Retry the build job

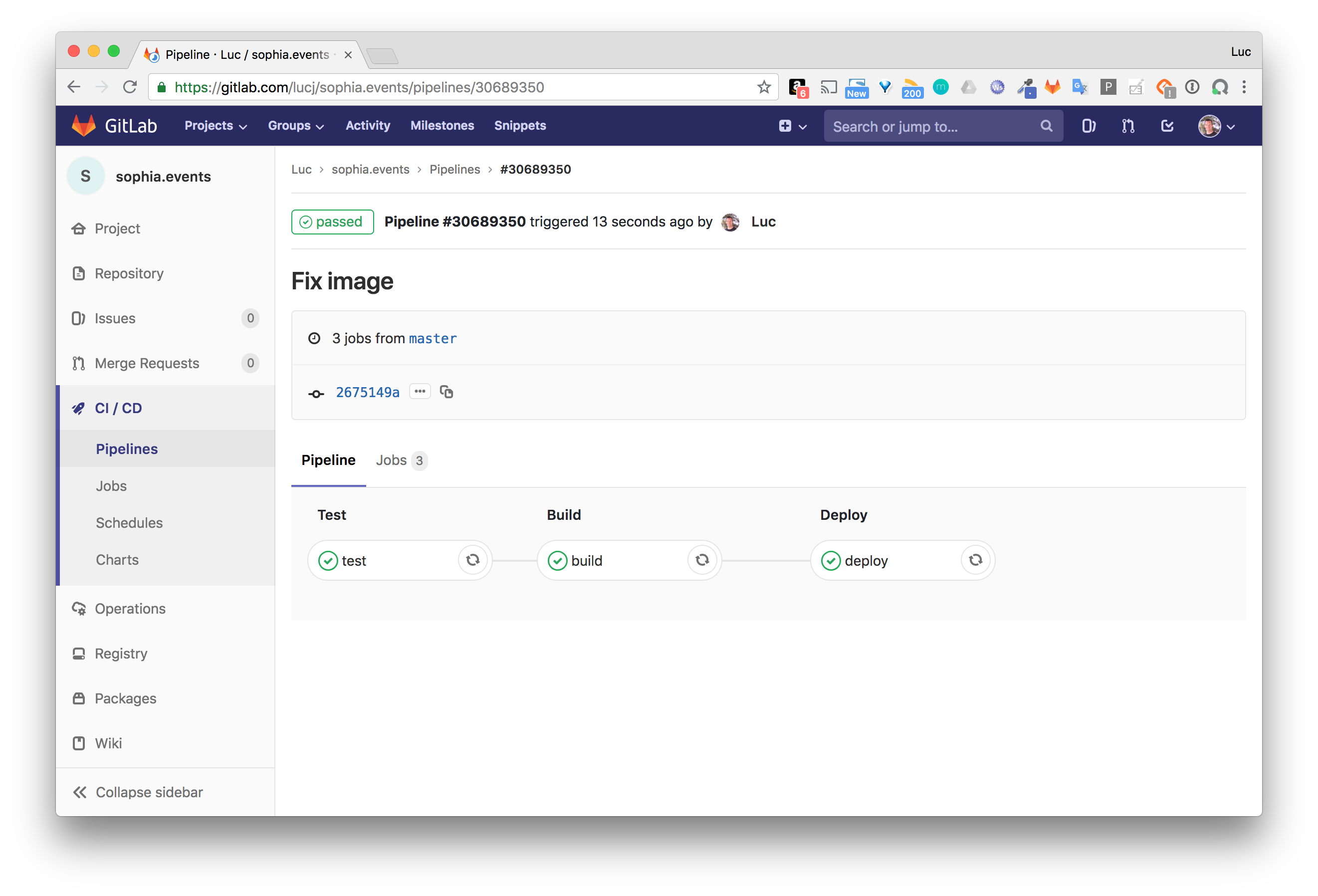(701, 560)
